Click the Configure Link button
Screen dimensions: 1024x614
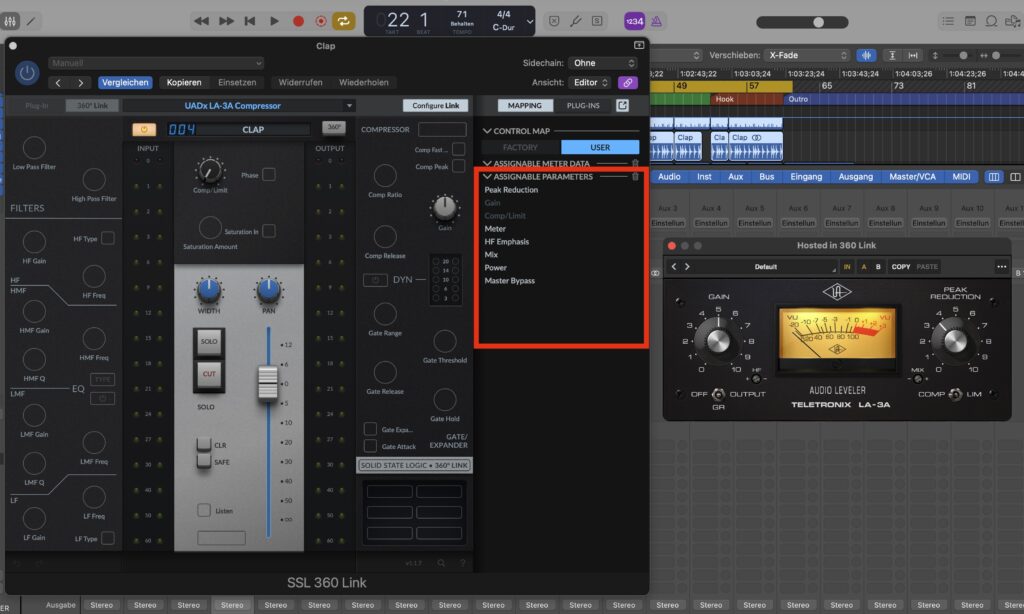(x=436, y=106)
